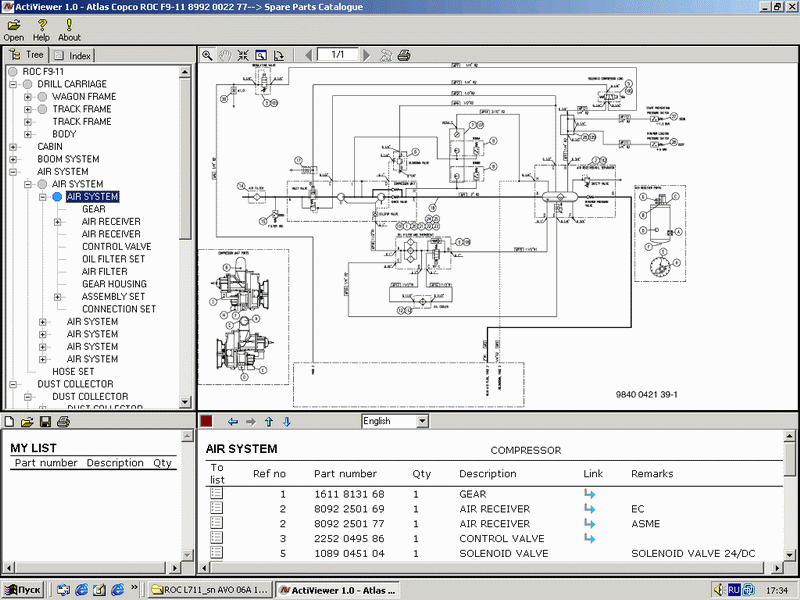Select the zoom in magnifier tool

(x=207, y=56)
